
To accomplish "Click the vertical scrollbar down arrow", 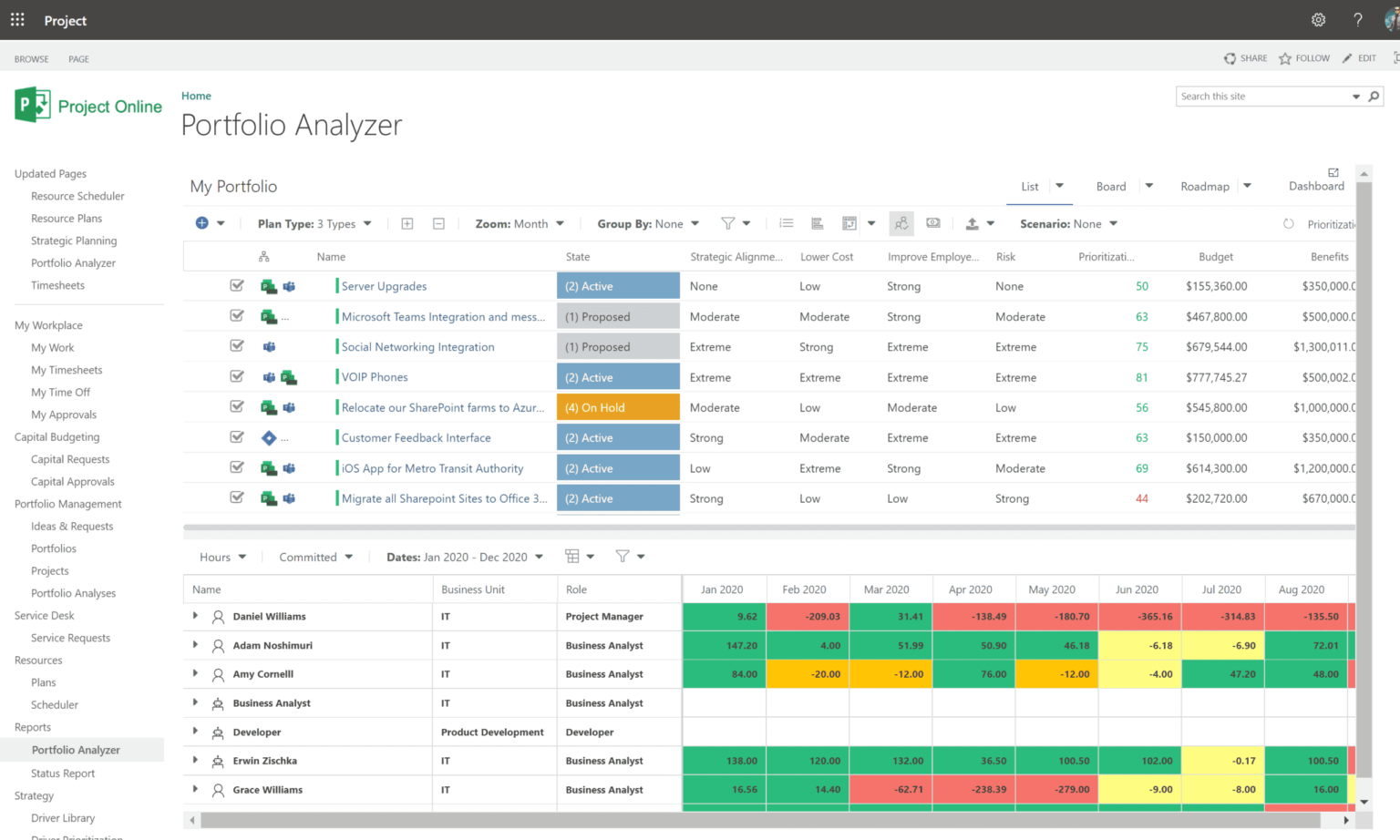I will (1364, 802).
